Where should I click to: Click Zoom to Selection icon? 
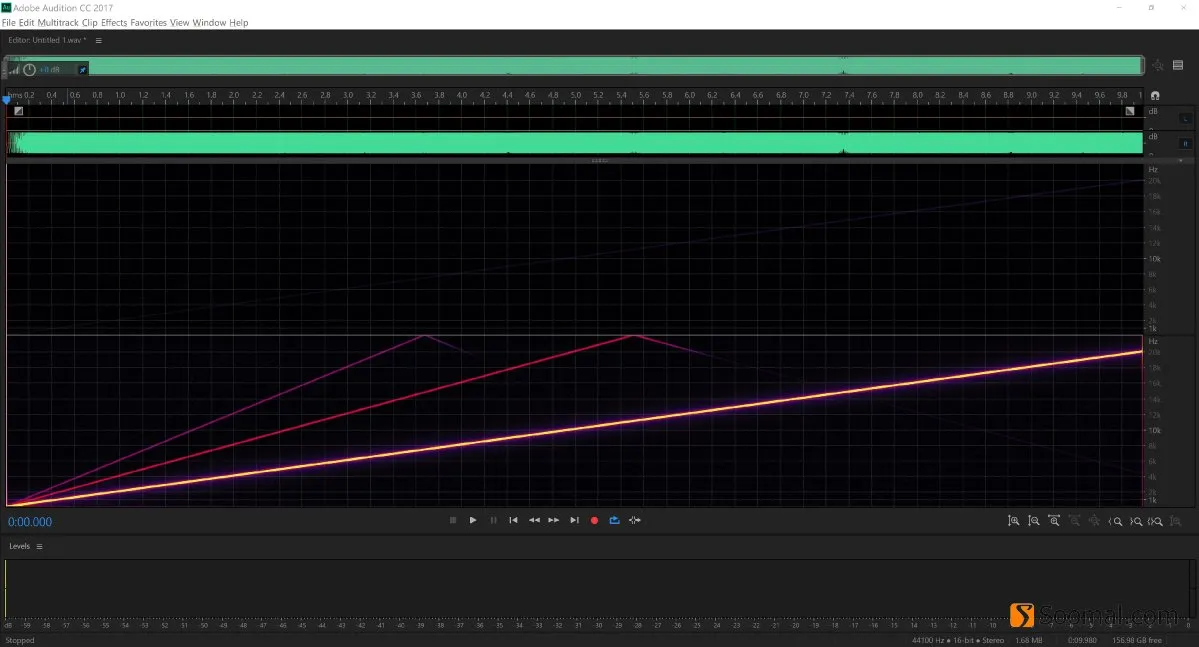point(1155,522)
